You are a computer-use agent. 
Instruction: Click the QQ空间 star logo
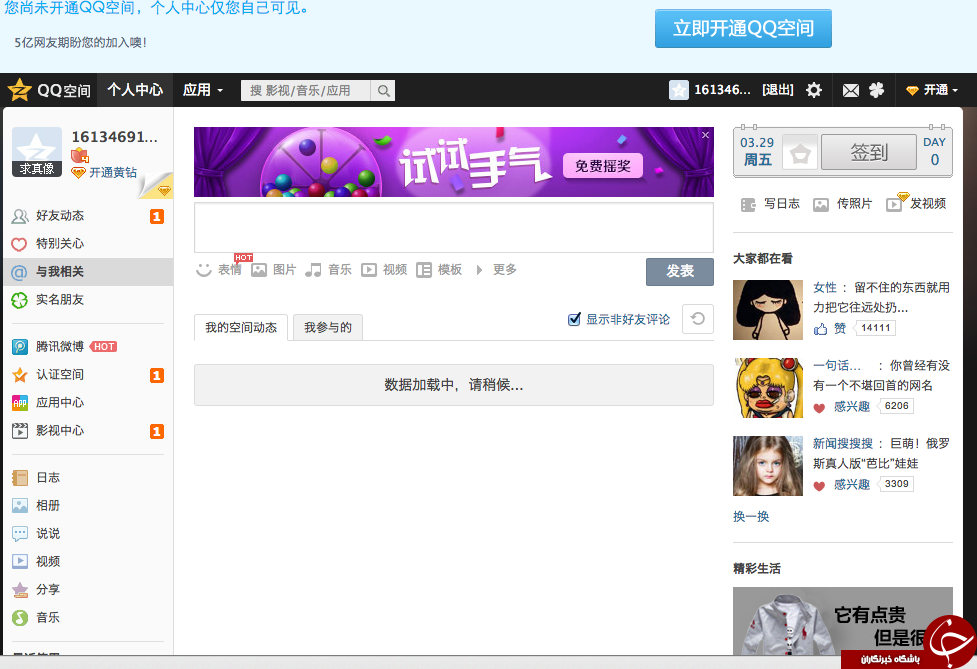pyautogui.click(x=19, y=90)
